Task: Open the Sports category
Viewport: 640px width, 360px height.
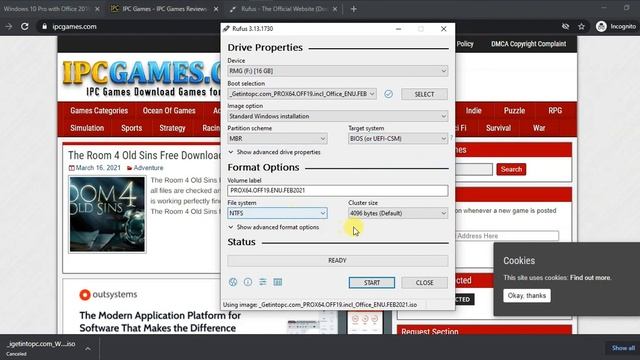Action: (131, 128)
